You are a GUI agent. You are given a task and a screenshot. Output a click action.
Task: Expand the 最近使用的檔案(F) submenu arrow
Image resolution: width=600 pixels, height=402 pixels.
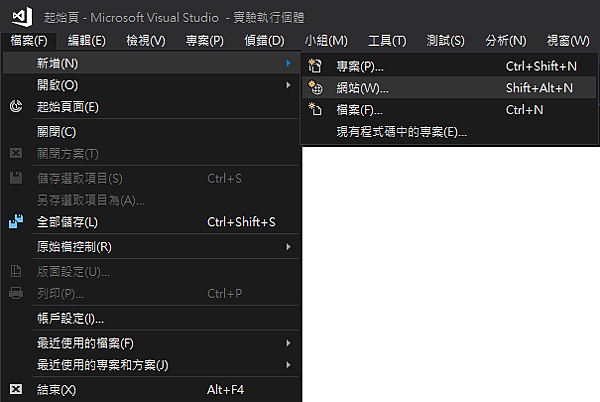[x=289, y=343]
